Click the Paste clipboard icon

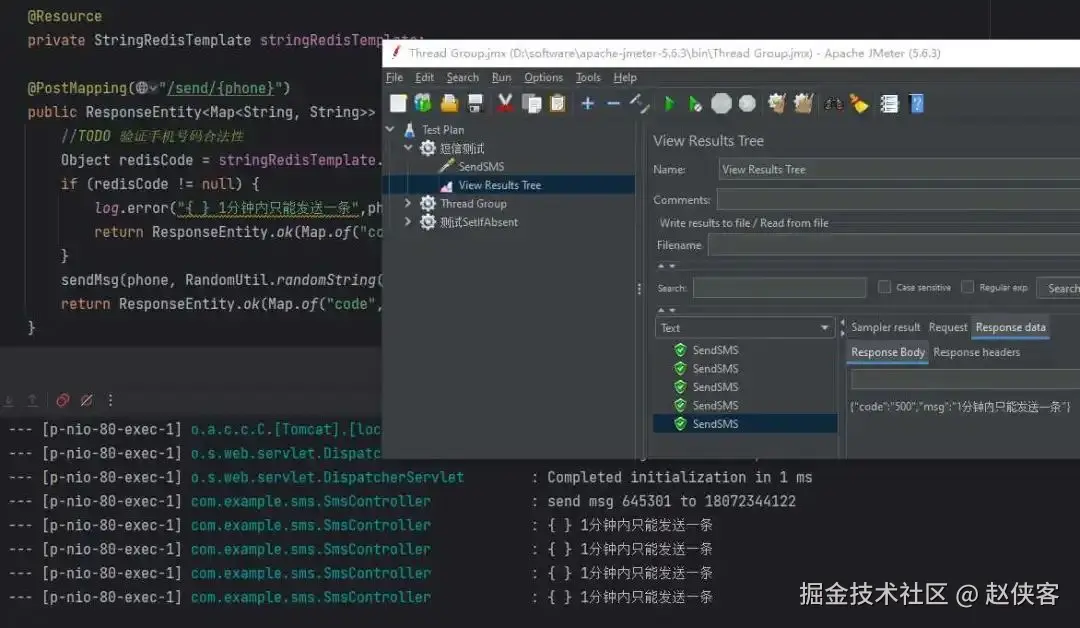click(558, 103)
